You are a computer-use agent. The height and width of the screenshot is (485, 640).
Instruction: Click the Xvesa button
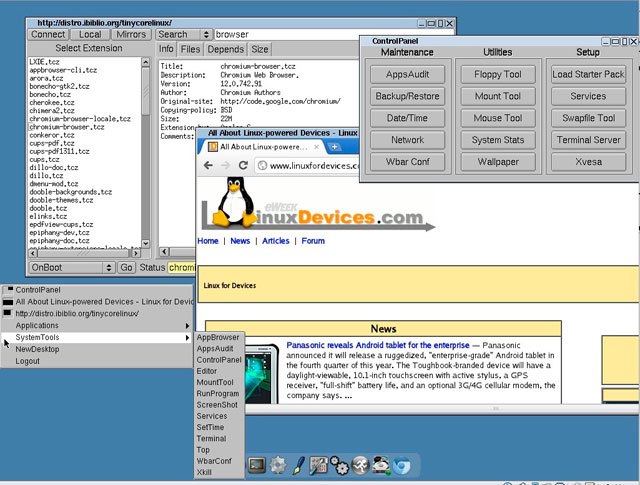pos(588,162)
